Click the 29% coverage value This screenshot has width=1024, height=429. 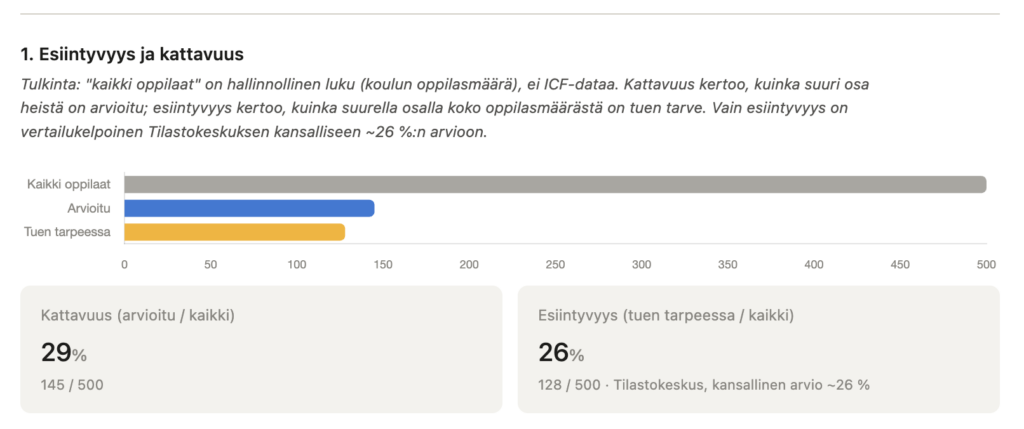tap(63, 353)
